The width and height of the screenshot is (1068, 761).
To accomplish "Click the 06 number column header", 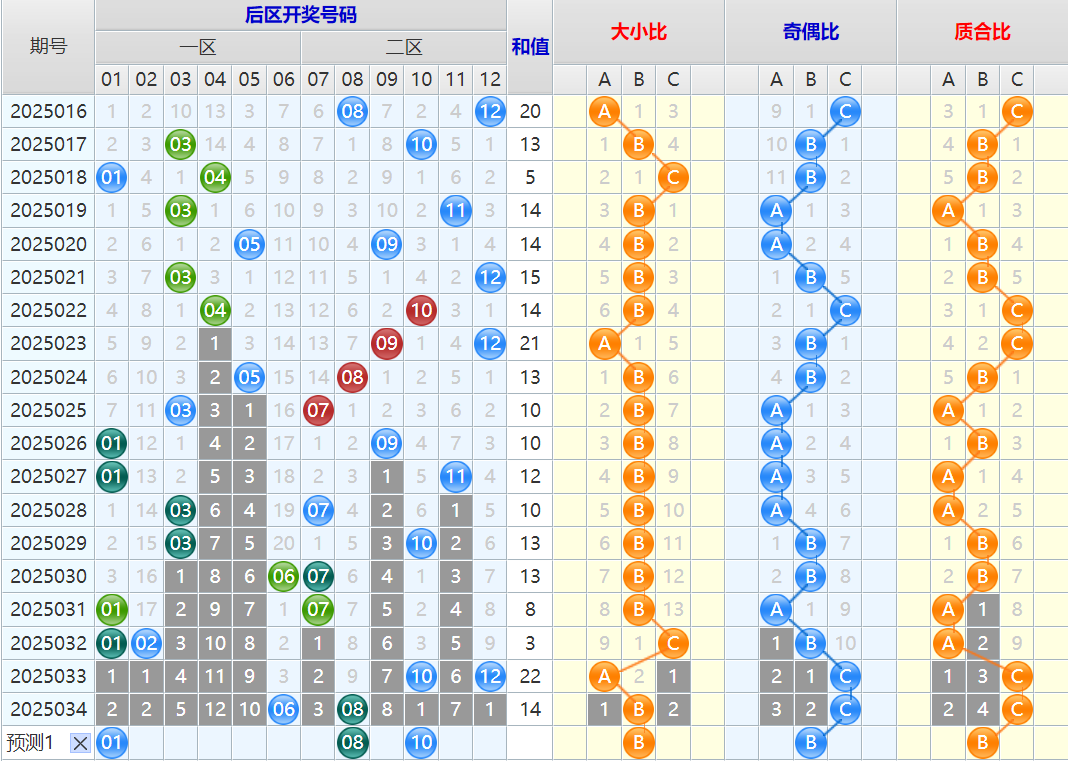I will (283, 80).
